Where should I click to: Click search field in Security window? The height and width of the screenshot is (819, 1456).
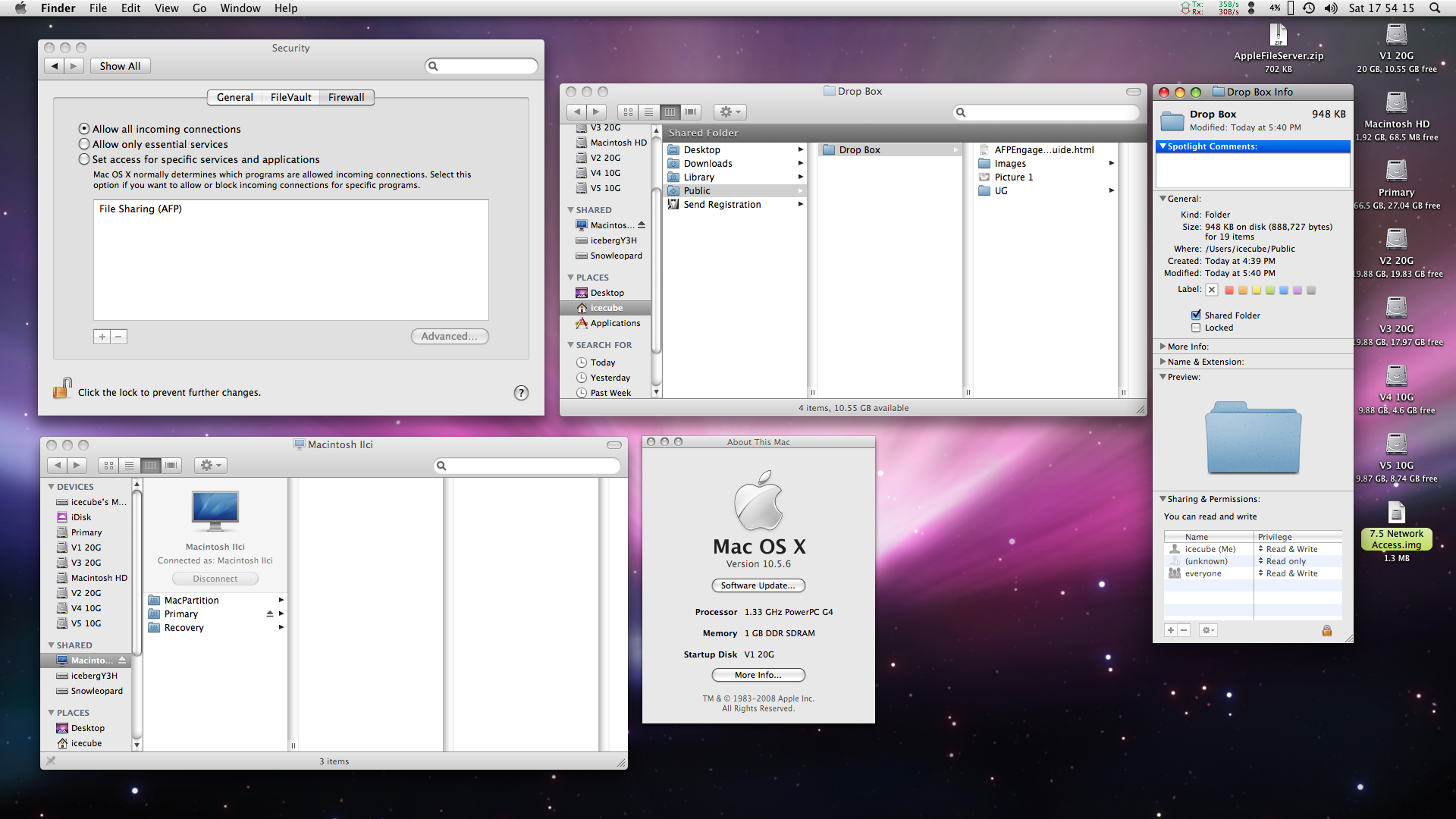482,66
